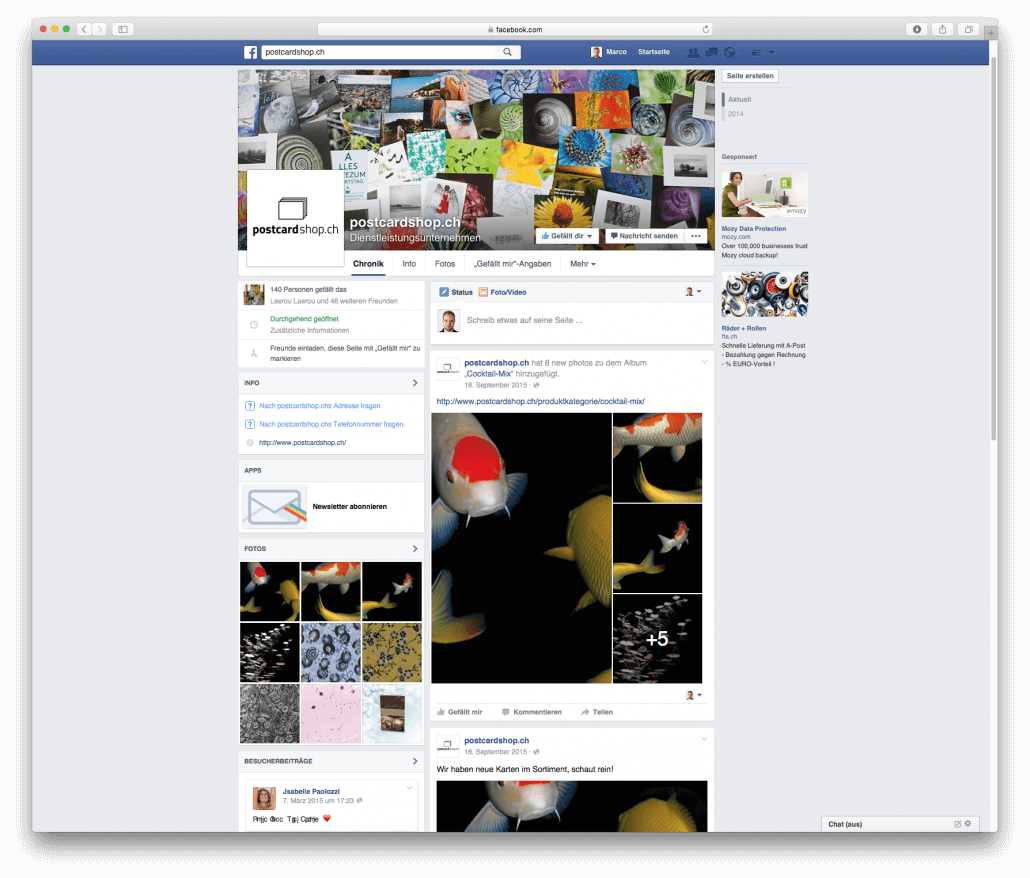Open friend requests icon in top bar

pyautogui.click(x=693, y=53)
